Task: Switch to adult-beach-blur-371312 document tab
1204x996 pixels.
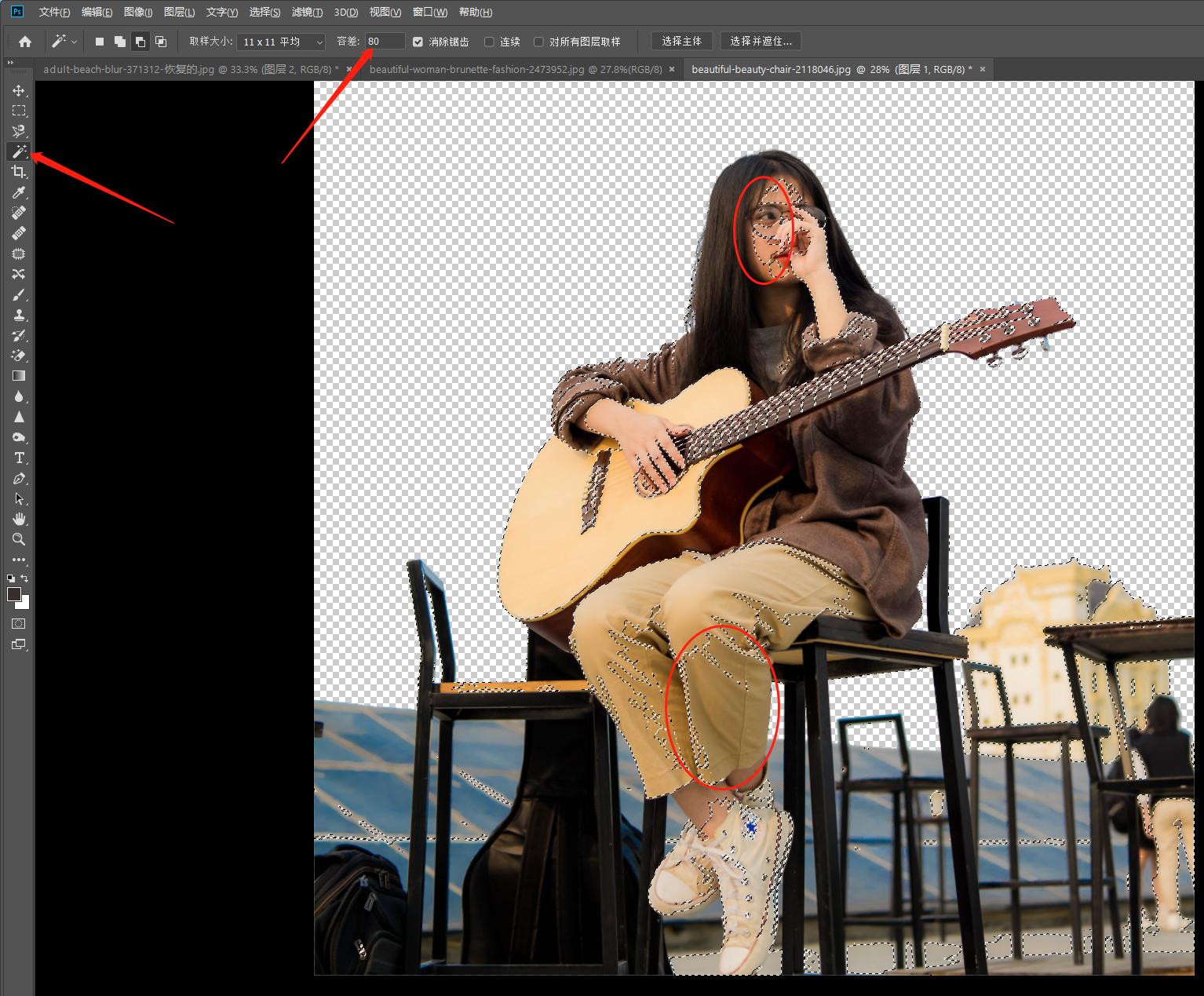Action: [191, 69]
